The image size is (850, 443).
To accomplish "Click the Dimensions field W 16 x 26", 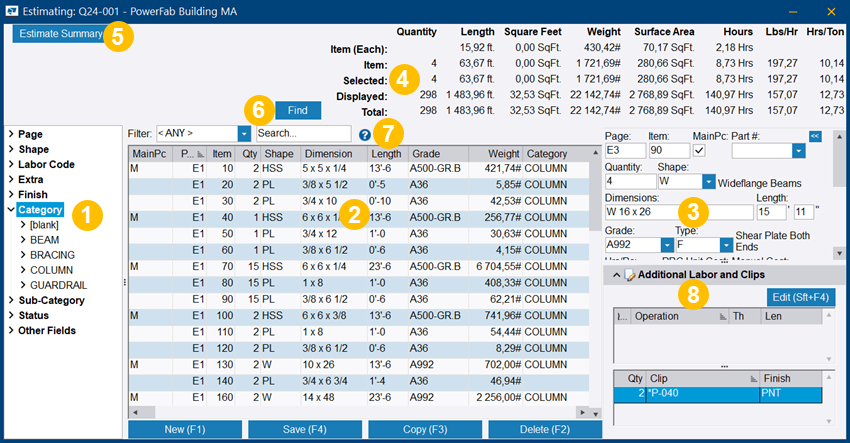I will click(679, 212).
